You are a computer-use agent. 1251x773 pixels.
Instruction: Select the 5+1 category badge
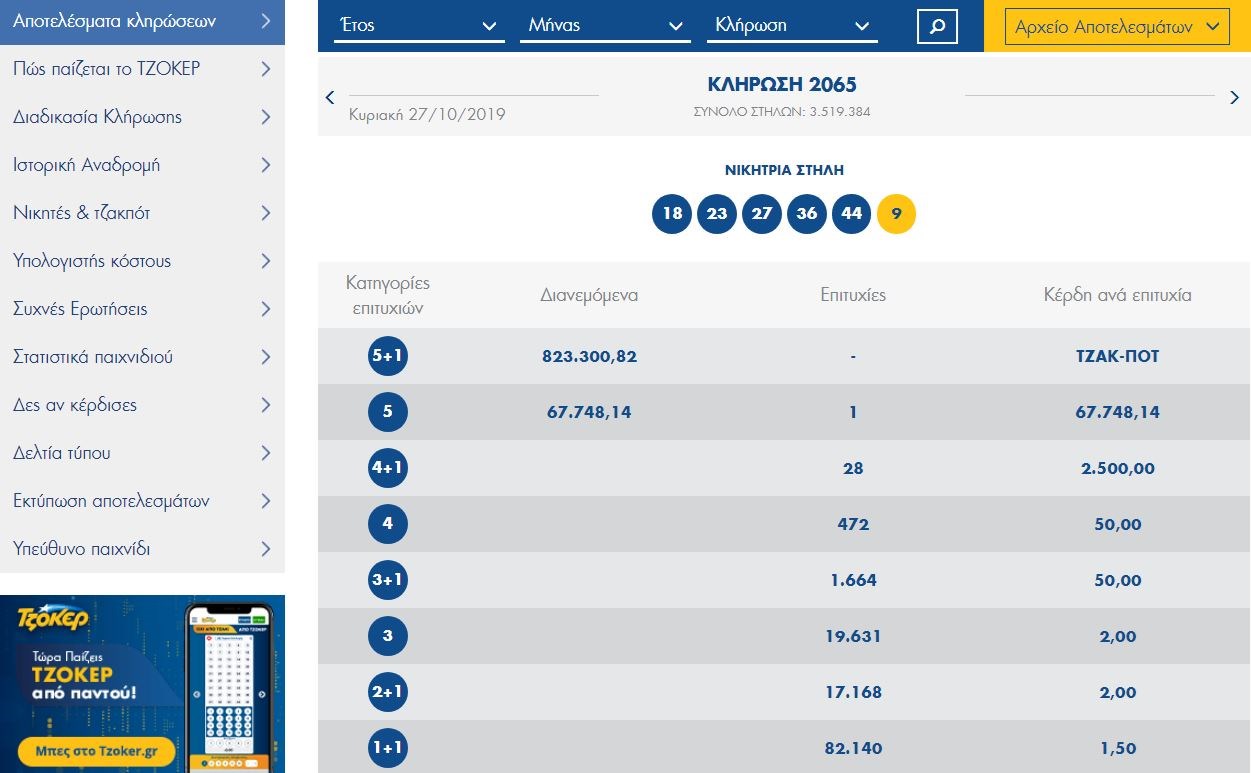pyautogui.click(x=388, y=356)
